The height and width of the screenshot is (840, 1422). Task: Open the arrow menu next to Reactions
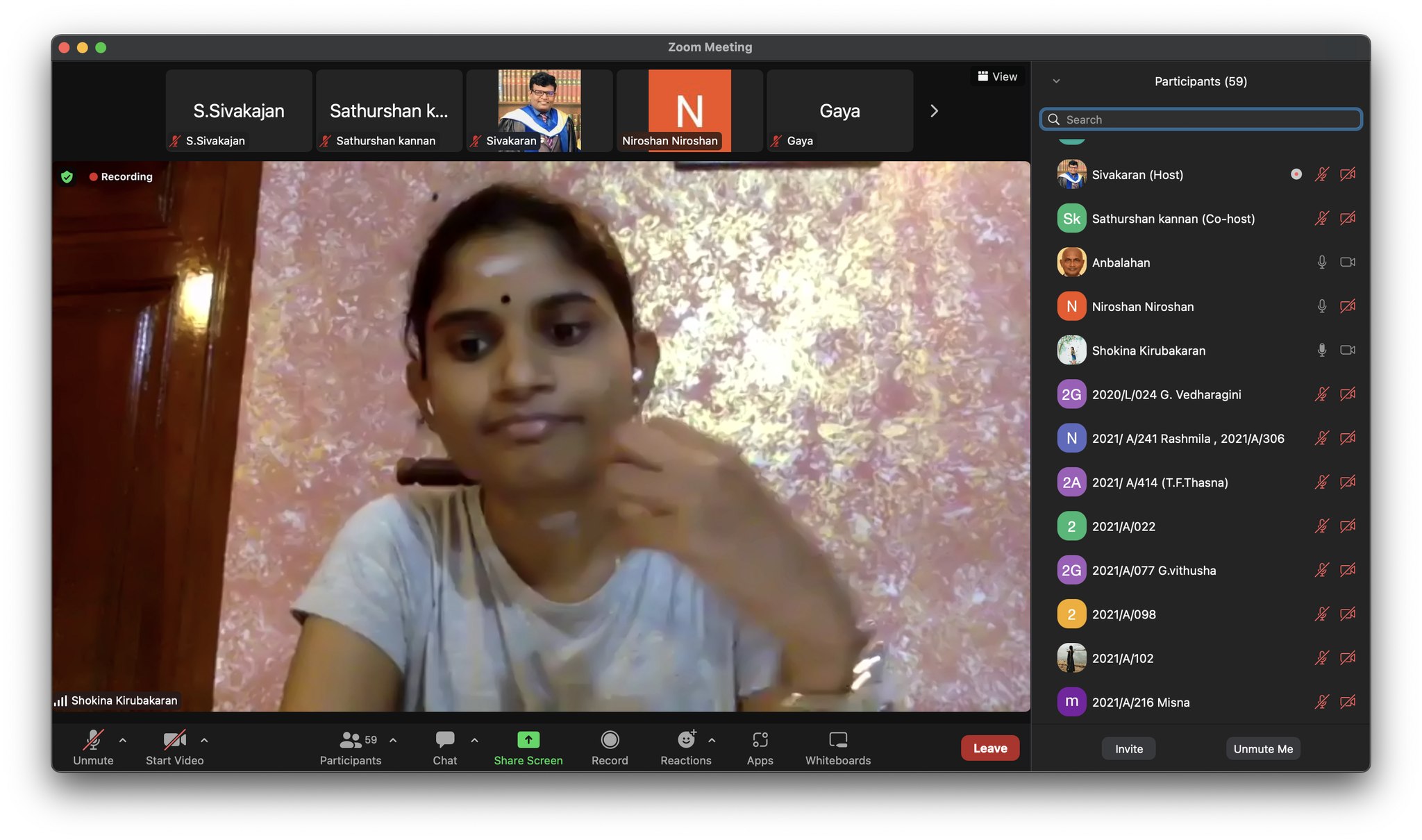(712, 741)
